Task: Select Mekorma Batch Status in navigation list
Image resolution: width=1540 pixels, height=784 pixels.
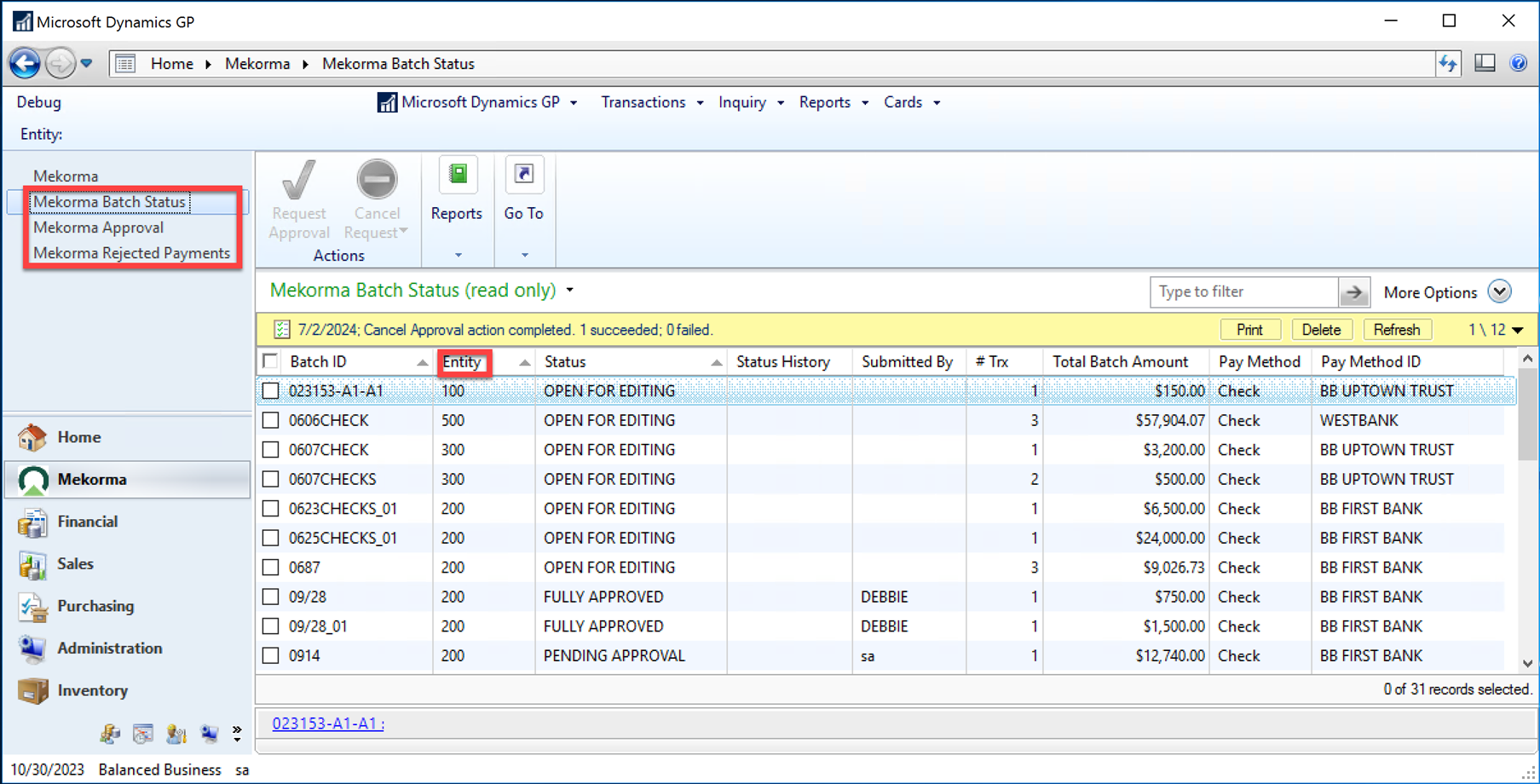Action: (x=109, y=202)
